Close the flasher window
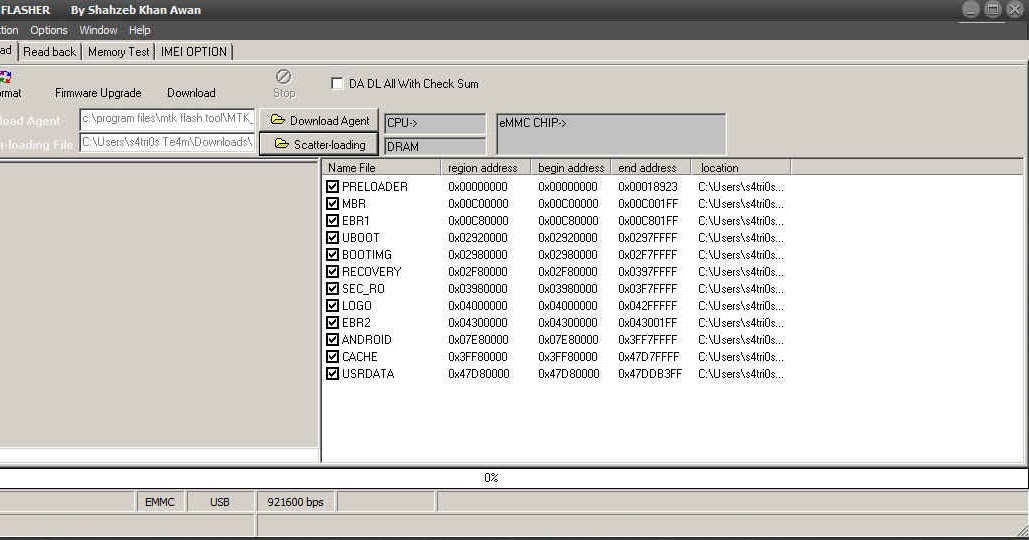This screenshot has height=540, width=1029. pyautogui.click(x=1015, y=9)
